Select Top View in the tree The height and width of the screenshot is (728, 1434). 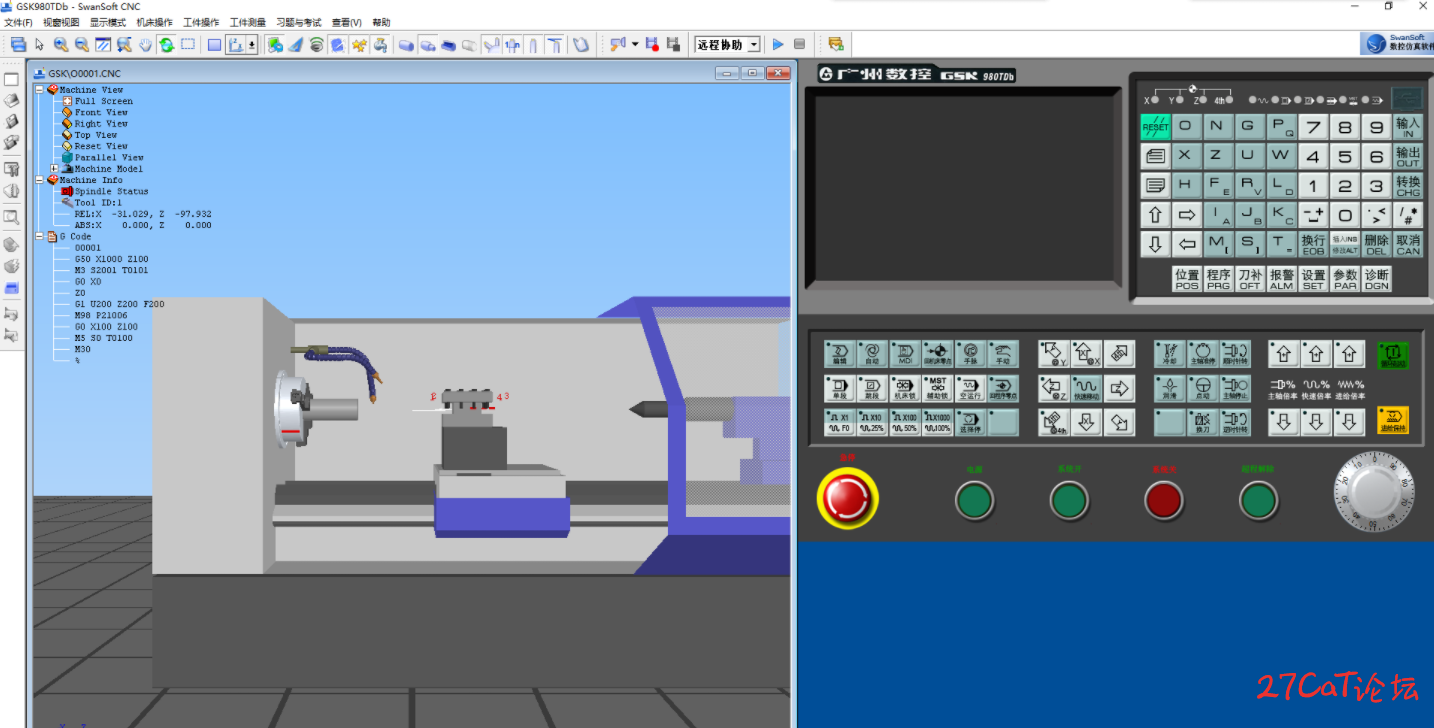96,135
